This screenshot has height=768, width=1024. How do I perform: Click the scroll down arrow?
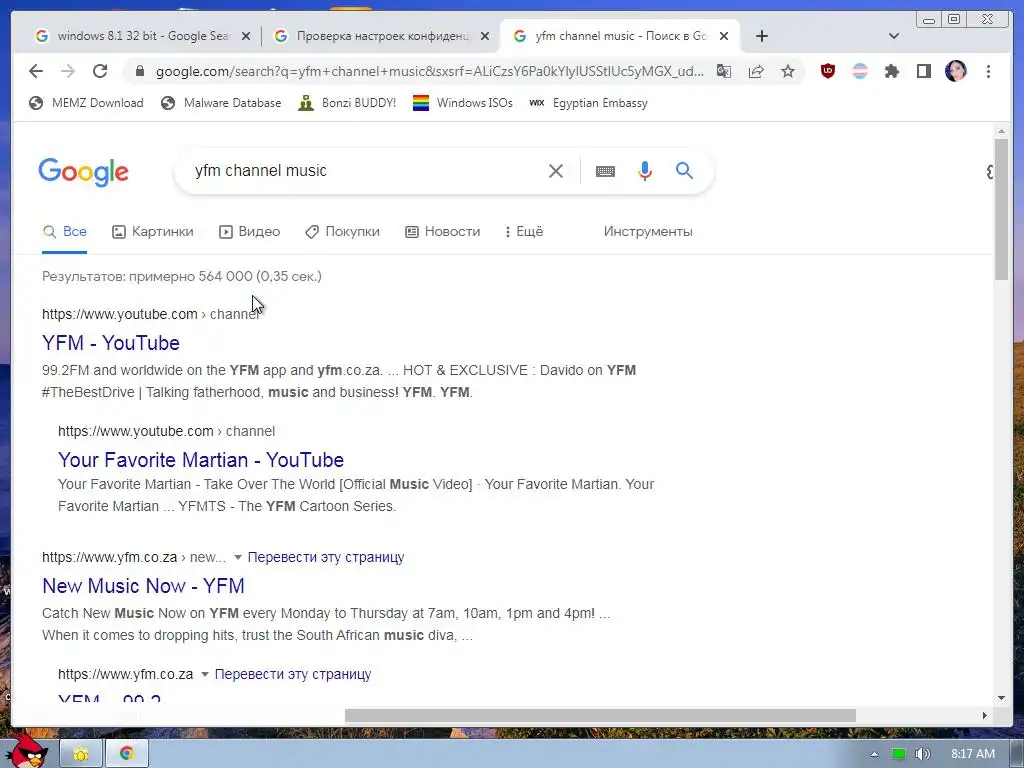1001,698
